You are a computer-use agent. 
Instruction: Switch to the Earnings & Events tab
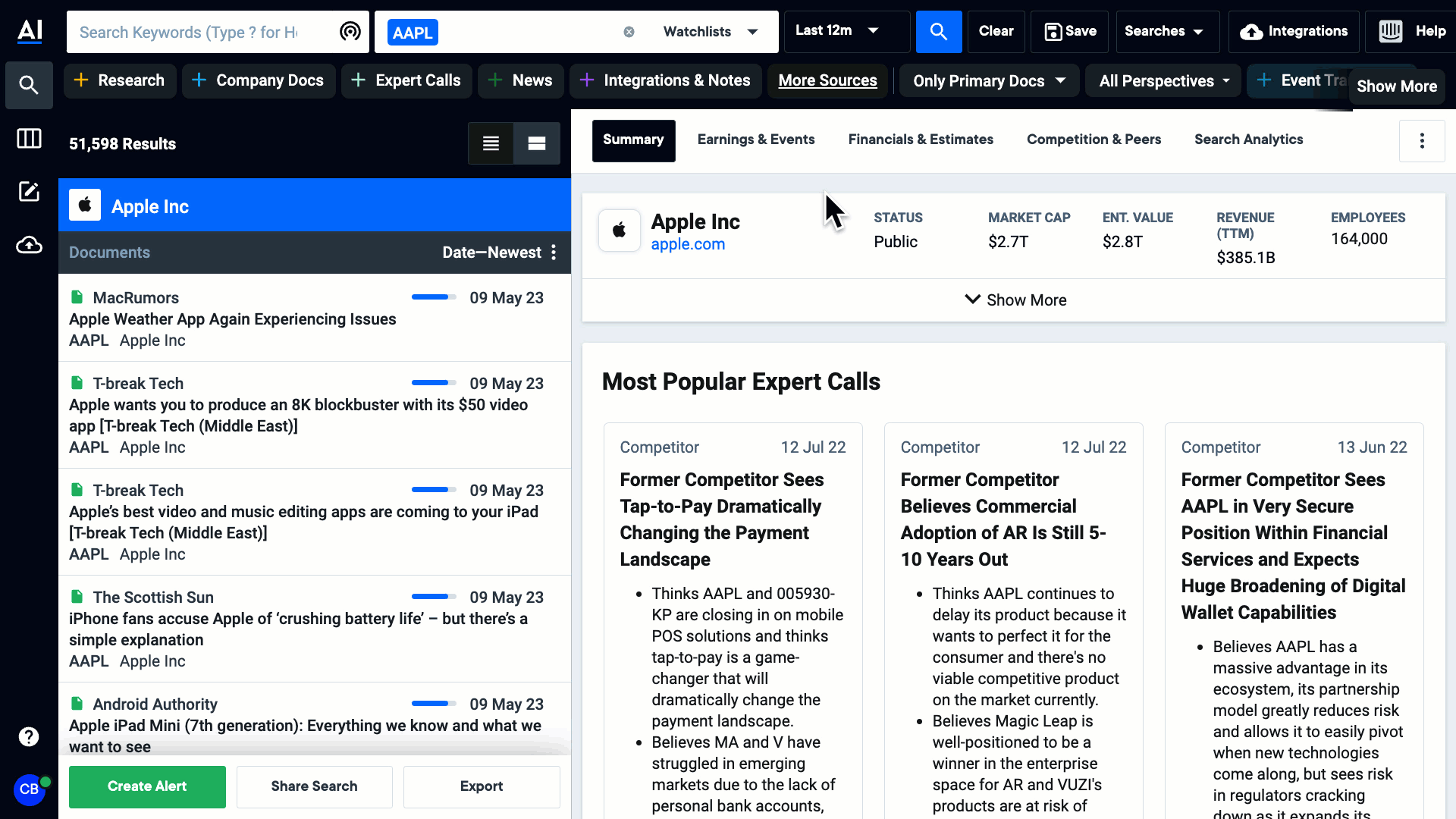(x=755, y=140)
